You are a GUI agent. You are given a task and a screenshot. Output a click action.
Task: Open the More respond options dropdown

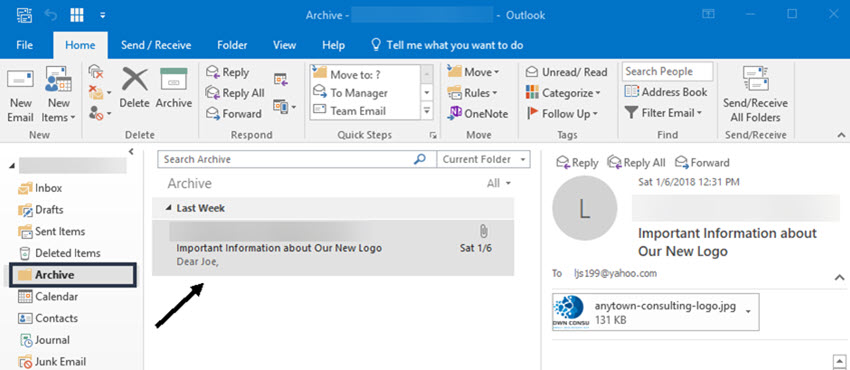pos(285,106)
